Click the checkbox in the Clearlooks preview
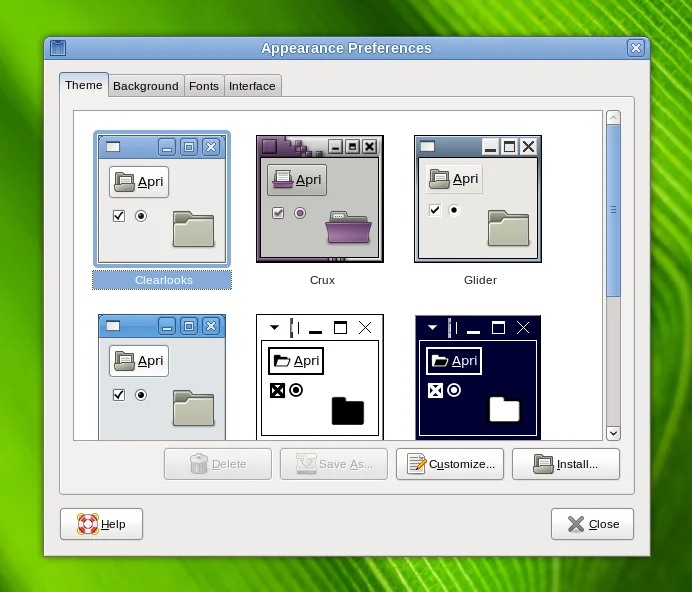 pyautogui.click(x=119, y=216)
